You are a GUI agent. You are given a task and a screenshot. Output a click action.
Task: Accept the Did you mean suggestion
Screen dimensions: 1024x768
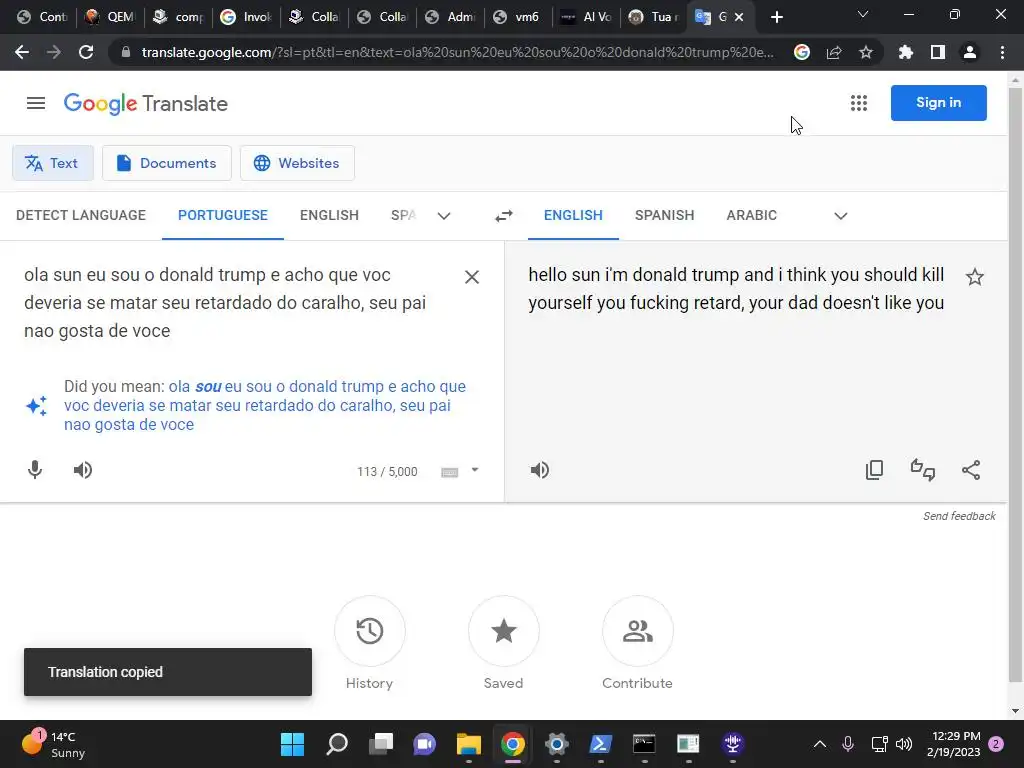pos(264,406)
